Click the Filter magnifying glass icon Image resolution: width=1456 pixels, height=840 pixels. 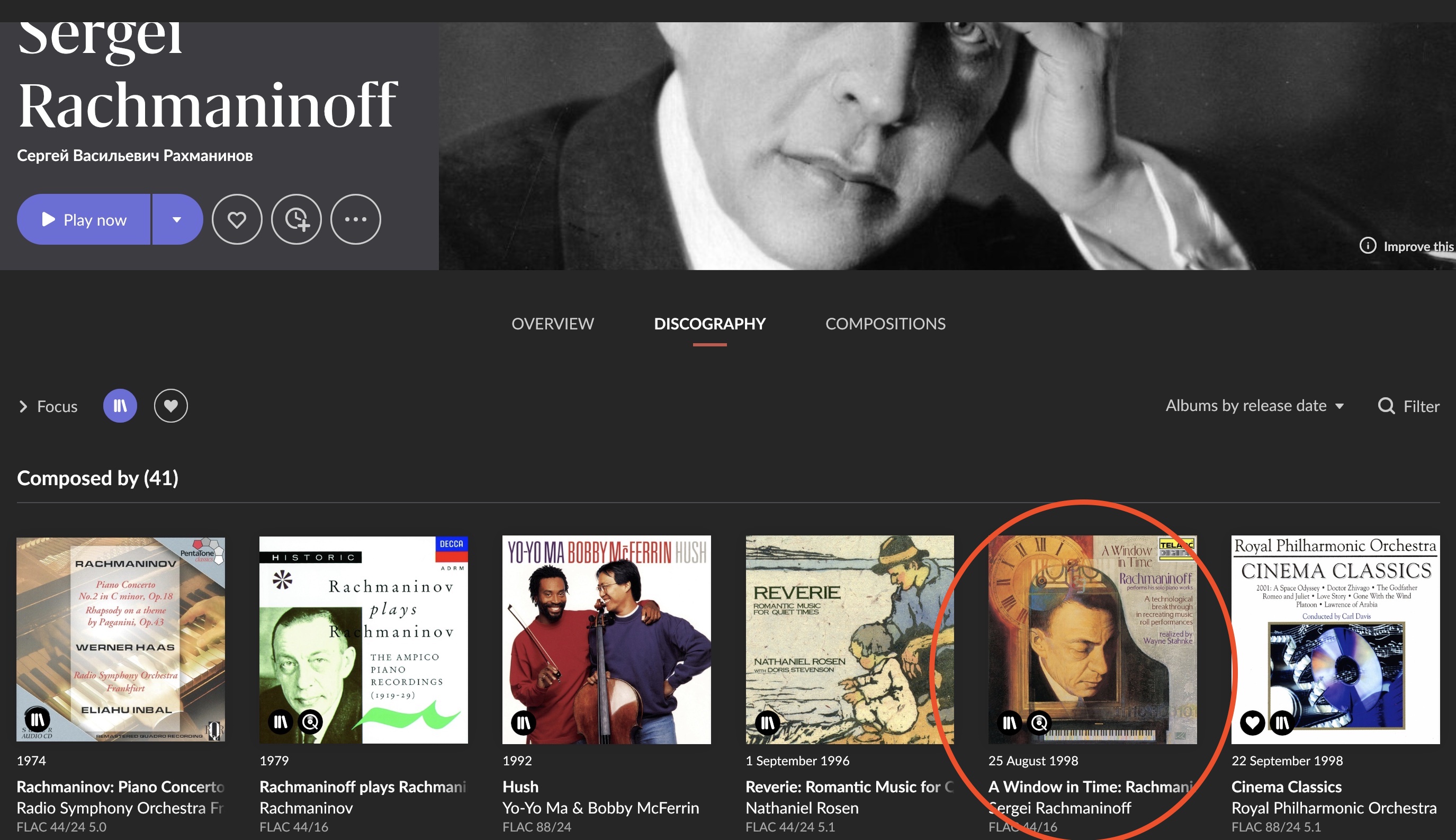(x=1386, y=406)
